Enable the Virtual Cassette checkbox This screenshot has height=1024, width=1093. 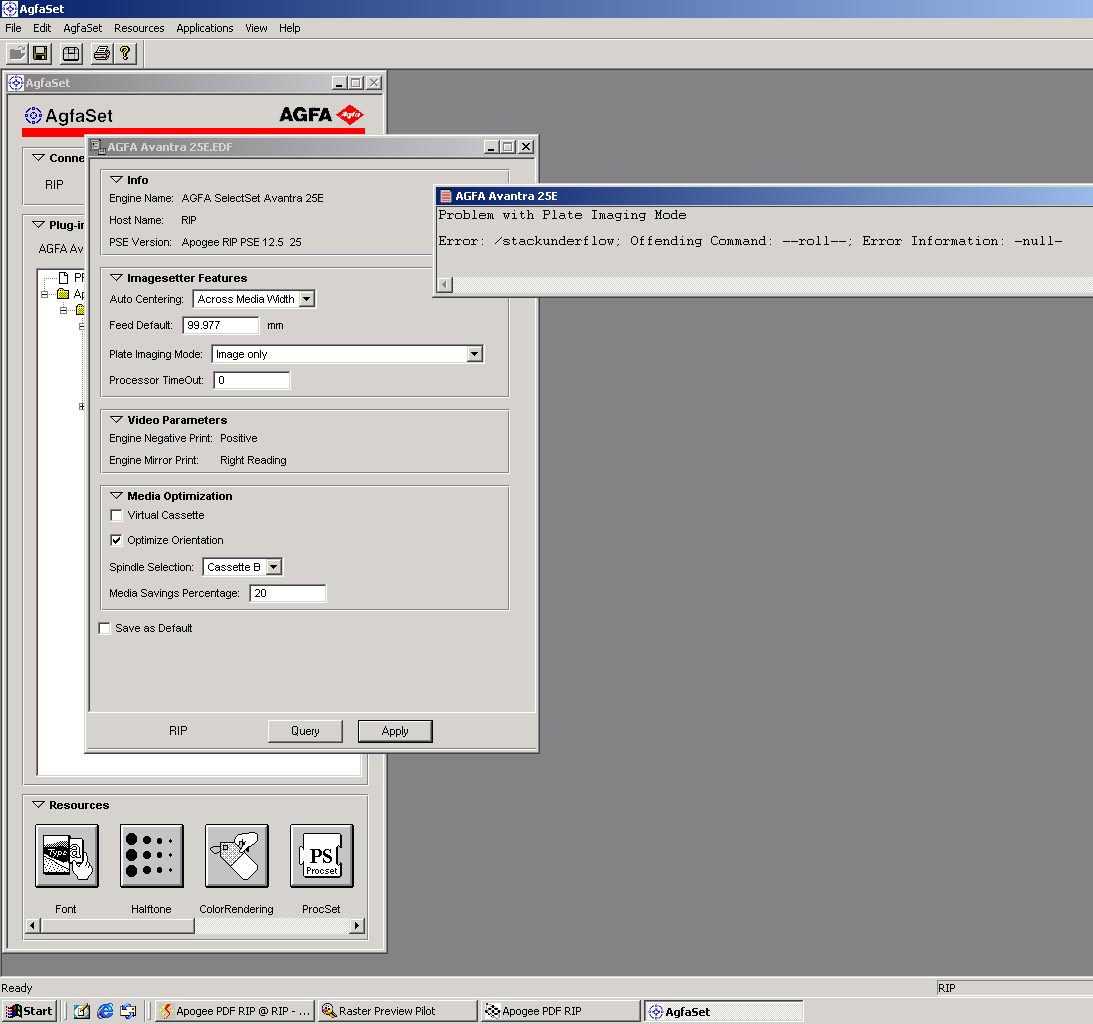click(x=116, y=515)
